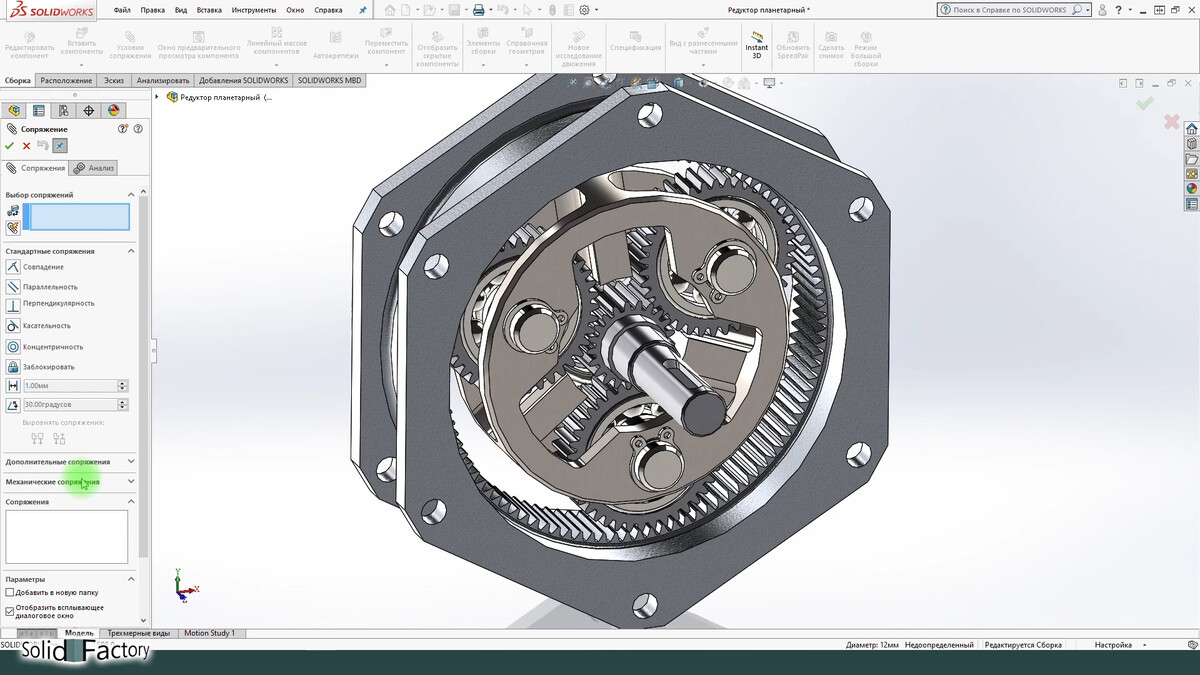Image resolution: width=1200 pixels, height=675 pixels.
Task: Switch to the 'Анализ' tab in mate panel
Action: click(x=94, y=168)
